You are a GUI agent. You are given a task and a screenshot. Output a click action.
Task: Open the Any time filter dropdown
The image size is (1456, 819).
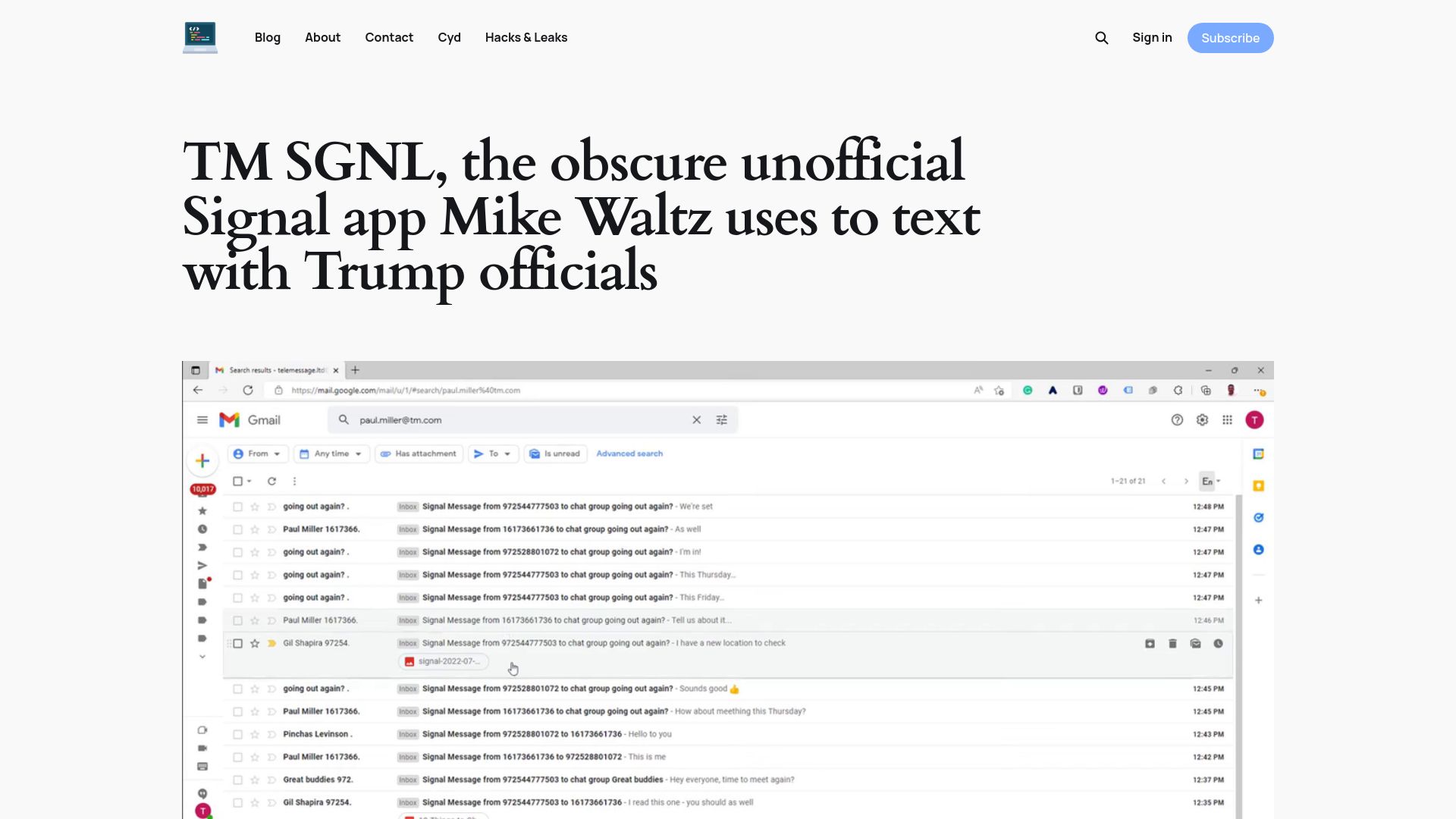(331, 453)
